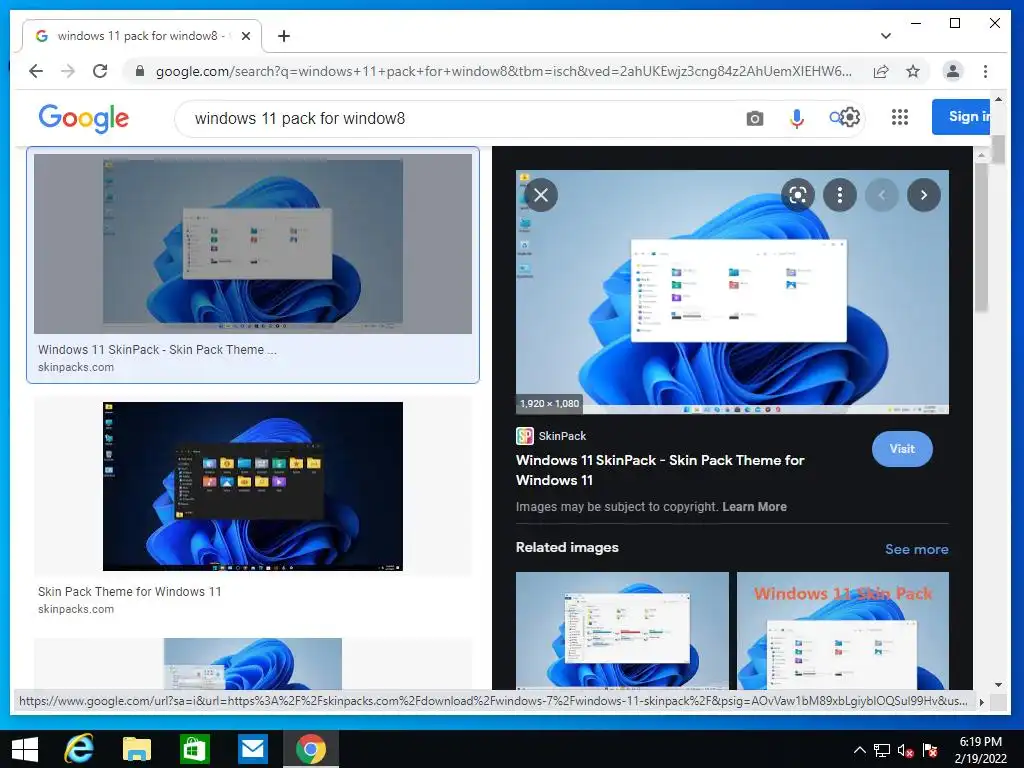Viewport: 1024px width, 768px height.
Task: Open preview title 'Windows 11 SkinPack' link
Action: tap(660, 470)
